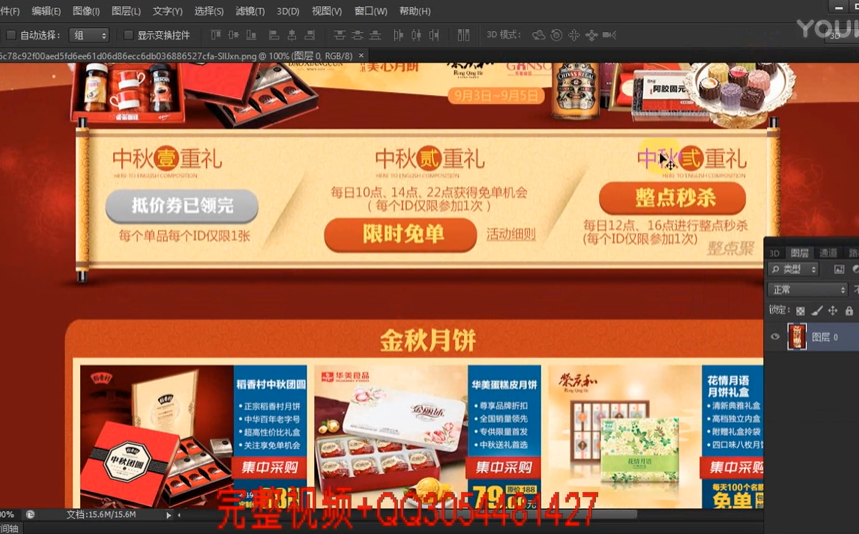Select the 3D zoom camera mode icon
859x534 pixels.
609,35
